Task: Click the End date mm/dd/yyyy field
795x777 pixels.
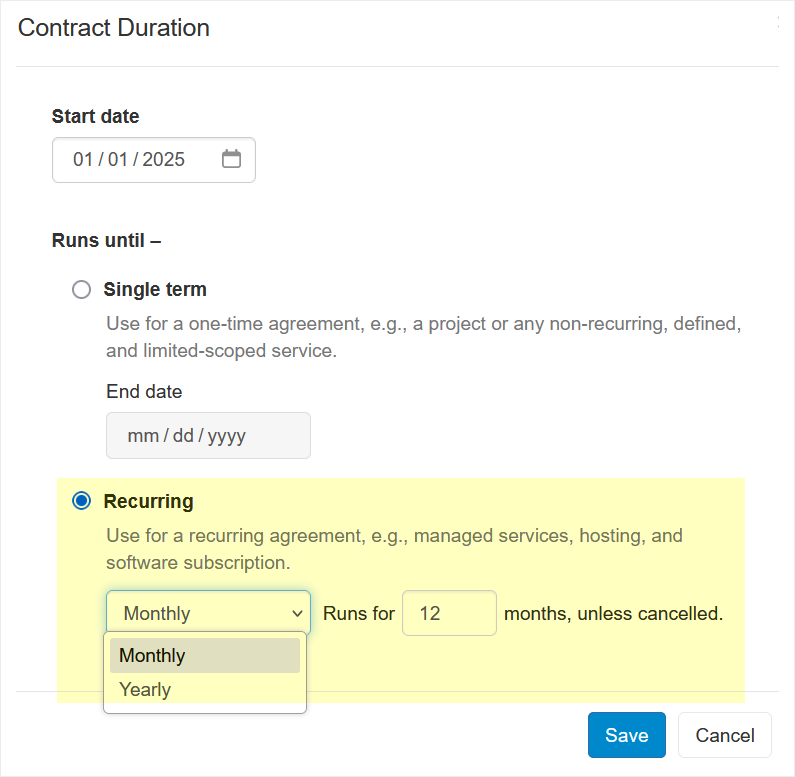Action: (x=208, y=435)
